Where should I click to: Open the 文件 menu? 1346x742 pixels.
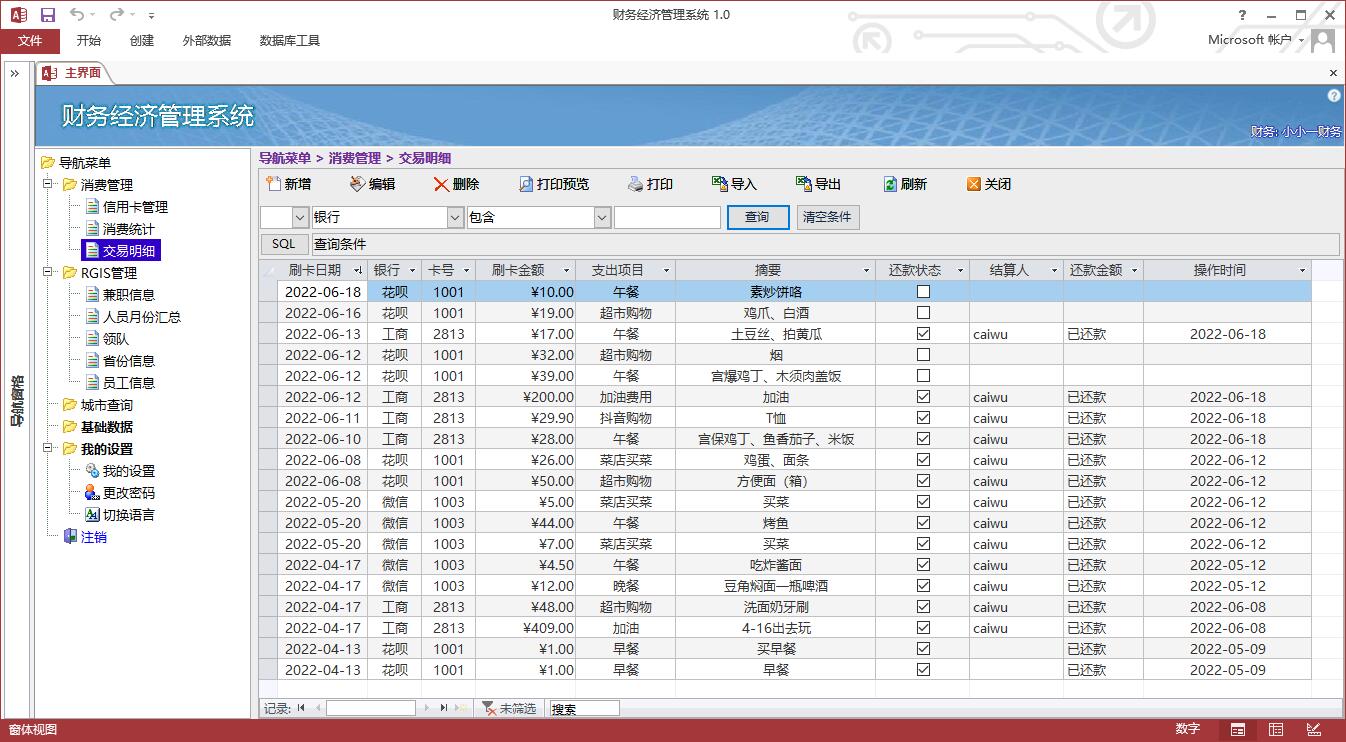[30, 41]
